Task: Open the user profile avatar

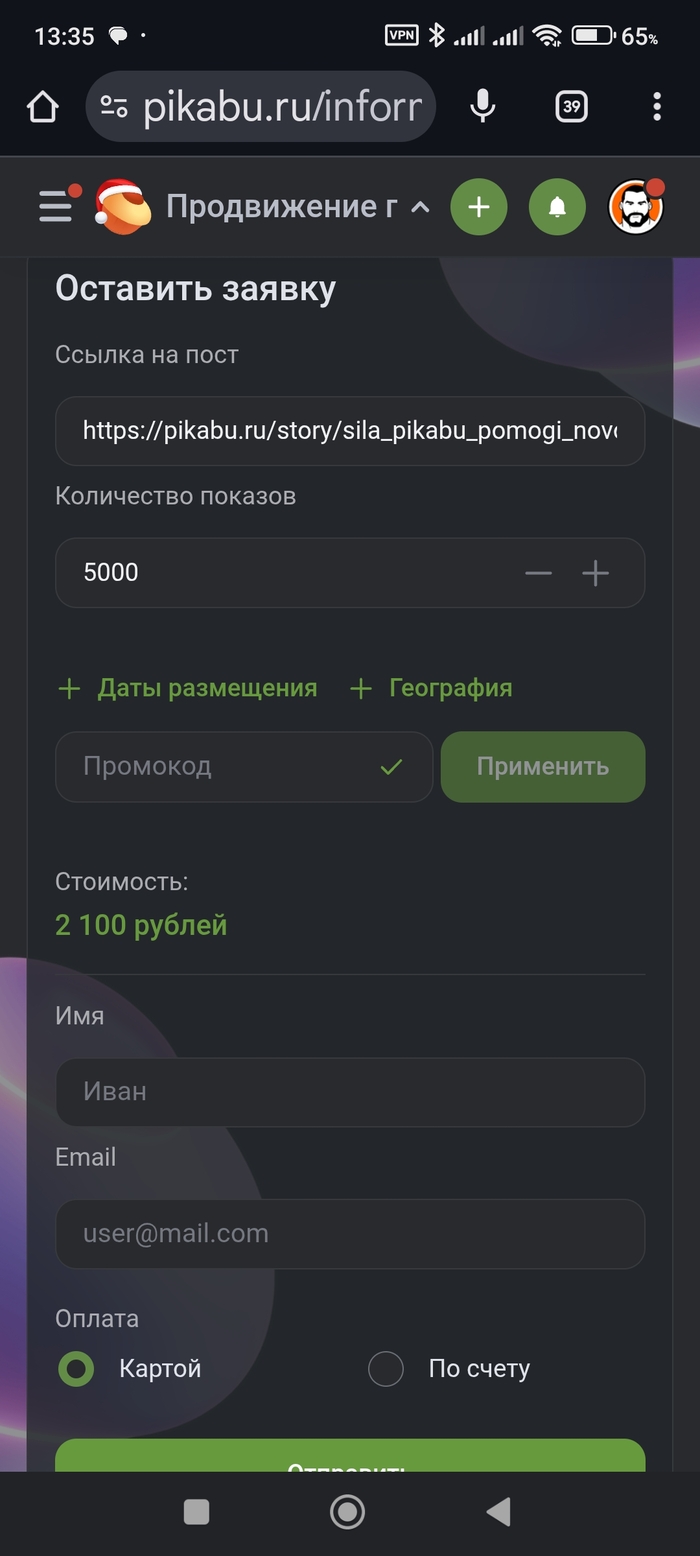Action: coord(636,207)
